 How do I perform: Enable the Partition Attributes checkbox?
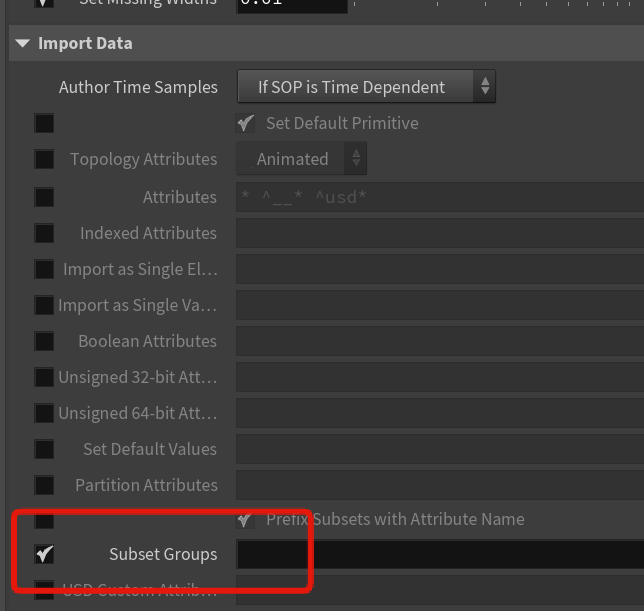coord(44,485)
